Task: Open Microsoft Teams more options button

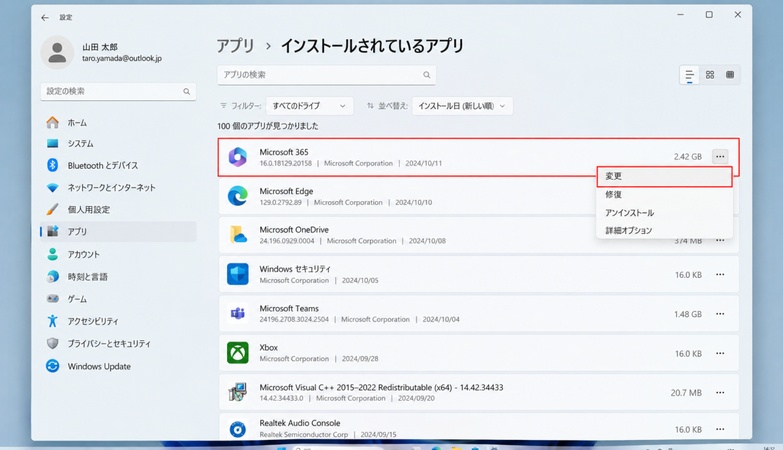Action: 720,314
